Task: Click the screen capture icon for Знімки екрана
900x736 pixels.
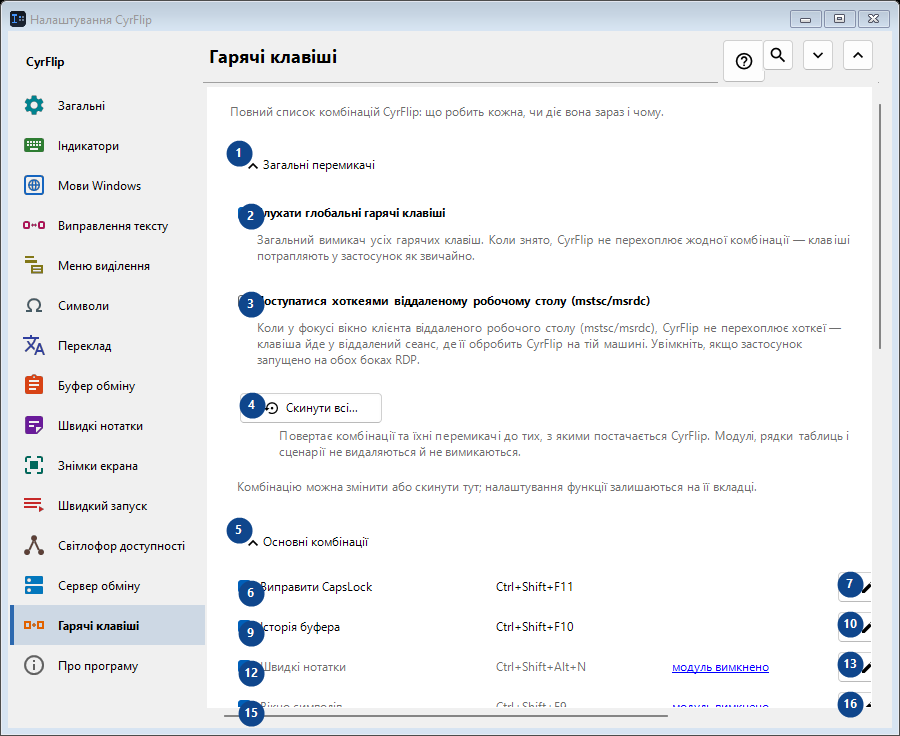Action: (x=34, y=465)
